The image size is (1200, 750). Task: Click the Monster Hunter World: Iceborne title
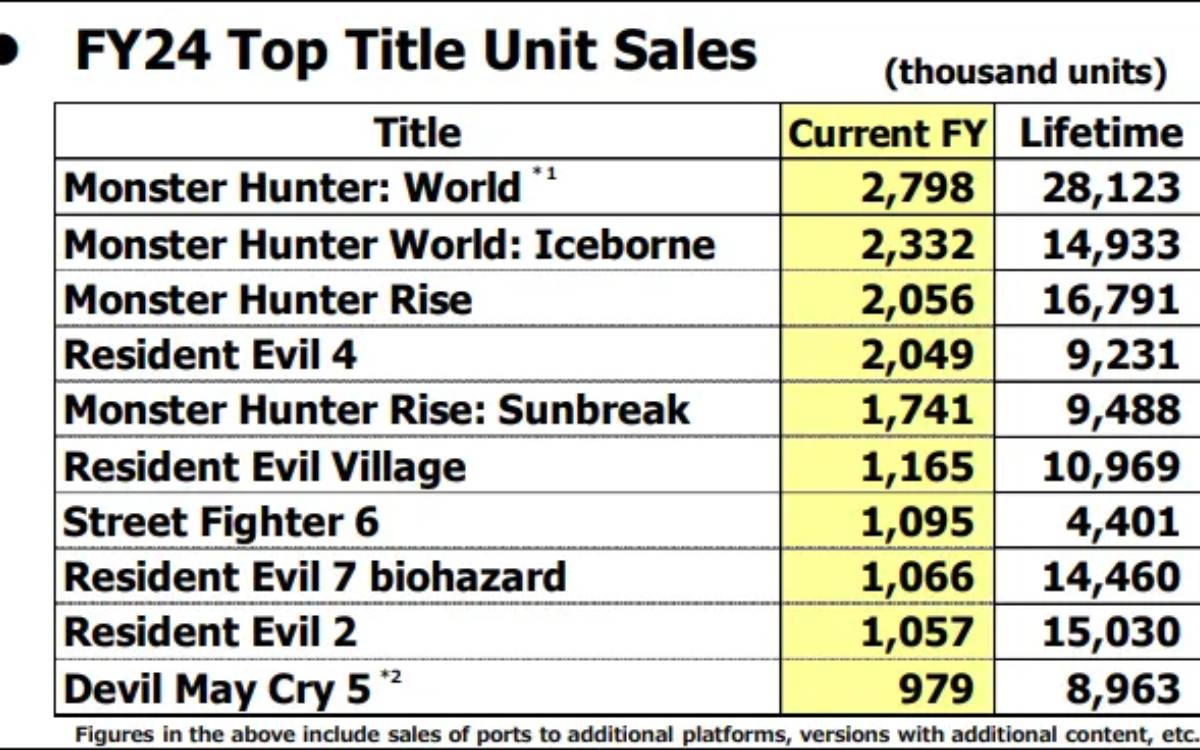click(389, 244)
